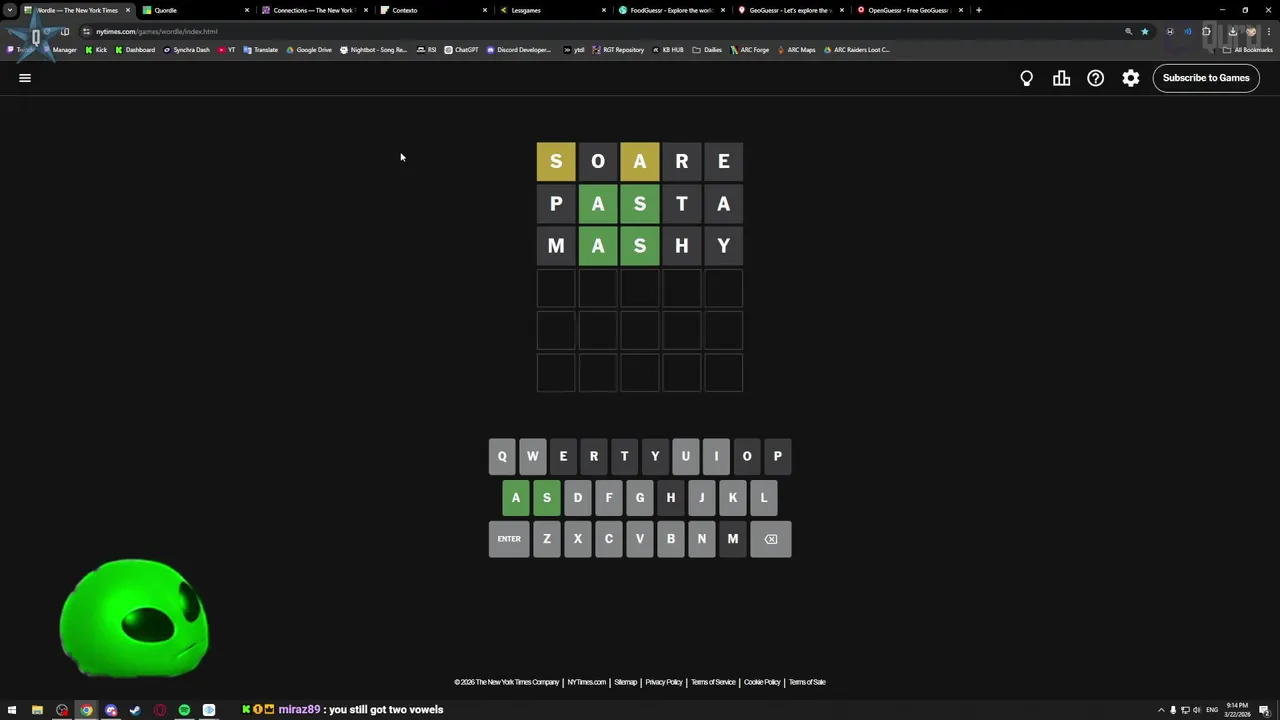Open the settings gear icon
This screenshot has height=720, width=1280.
(x=1131, y=78)
